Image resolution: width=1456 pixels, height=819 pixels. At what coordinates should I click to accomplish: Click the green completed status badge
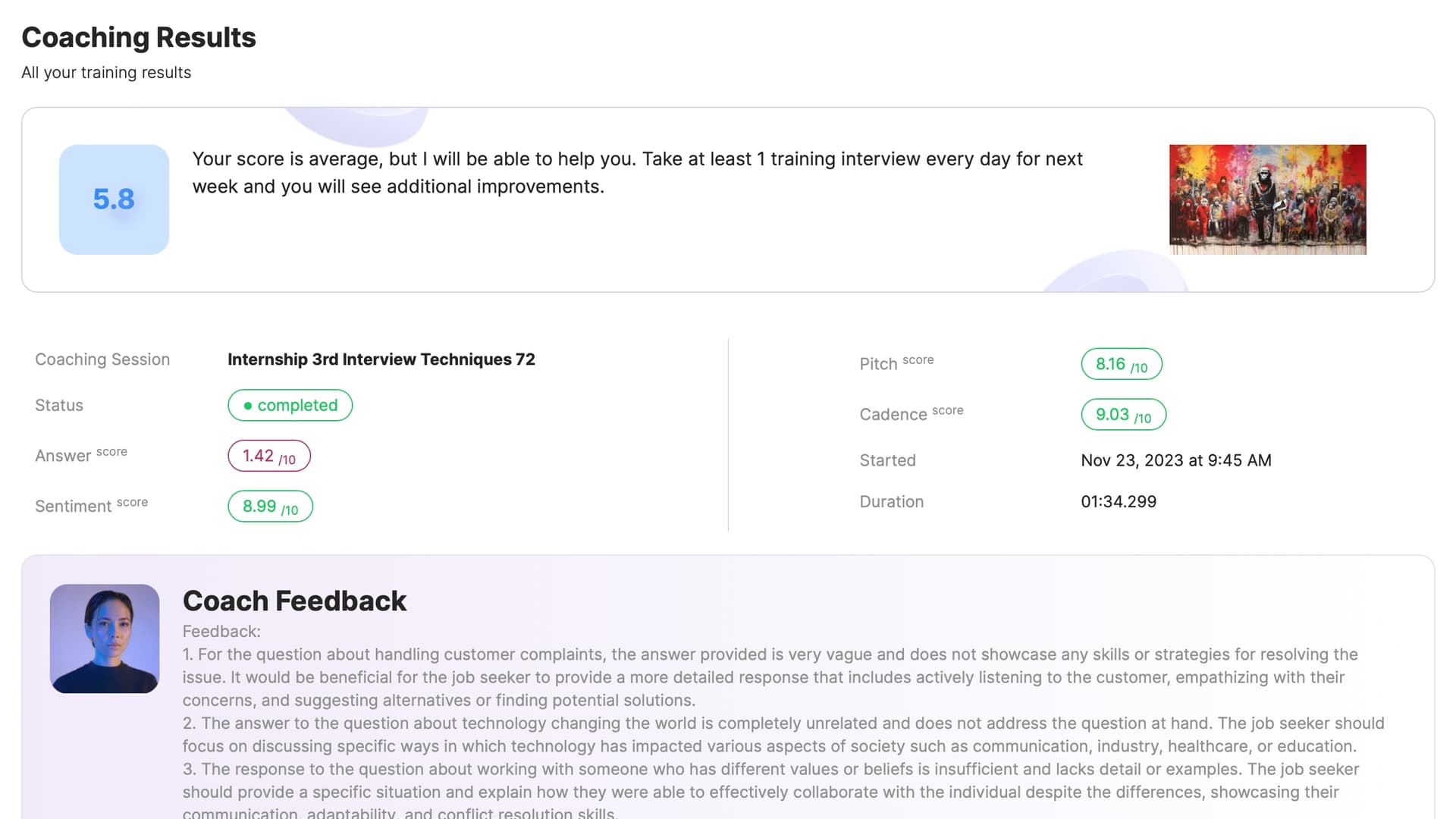point(290,405)
